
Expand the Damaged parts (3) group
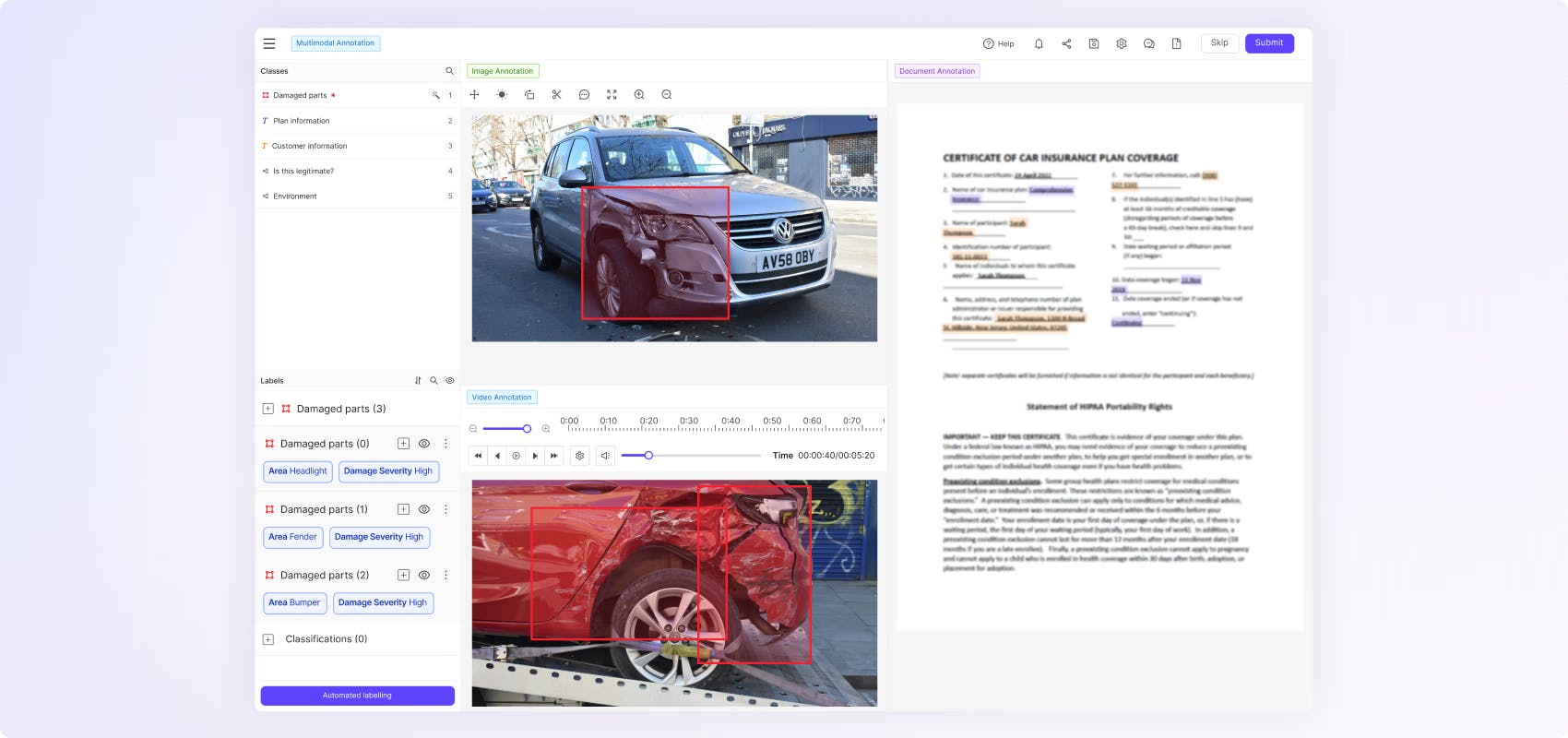tap(268, 409)
